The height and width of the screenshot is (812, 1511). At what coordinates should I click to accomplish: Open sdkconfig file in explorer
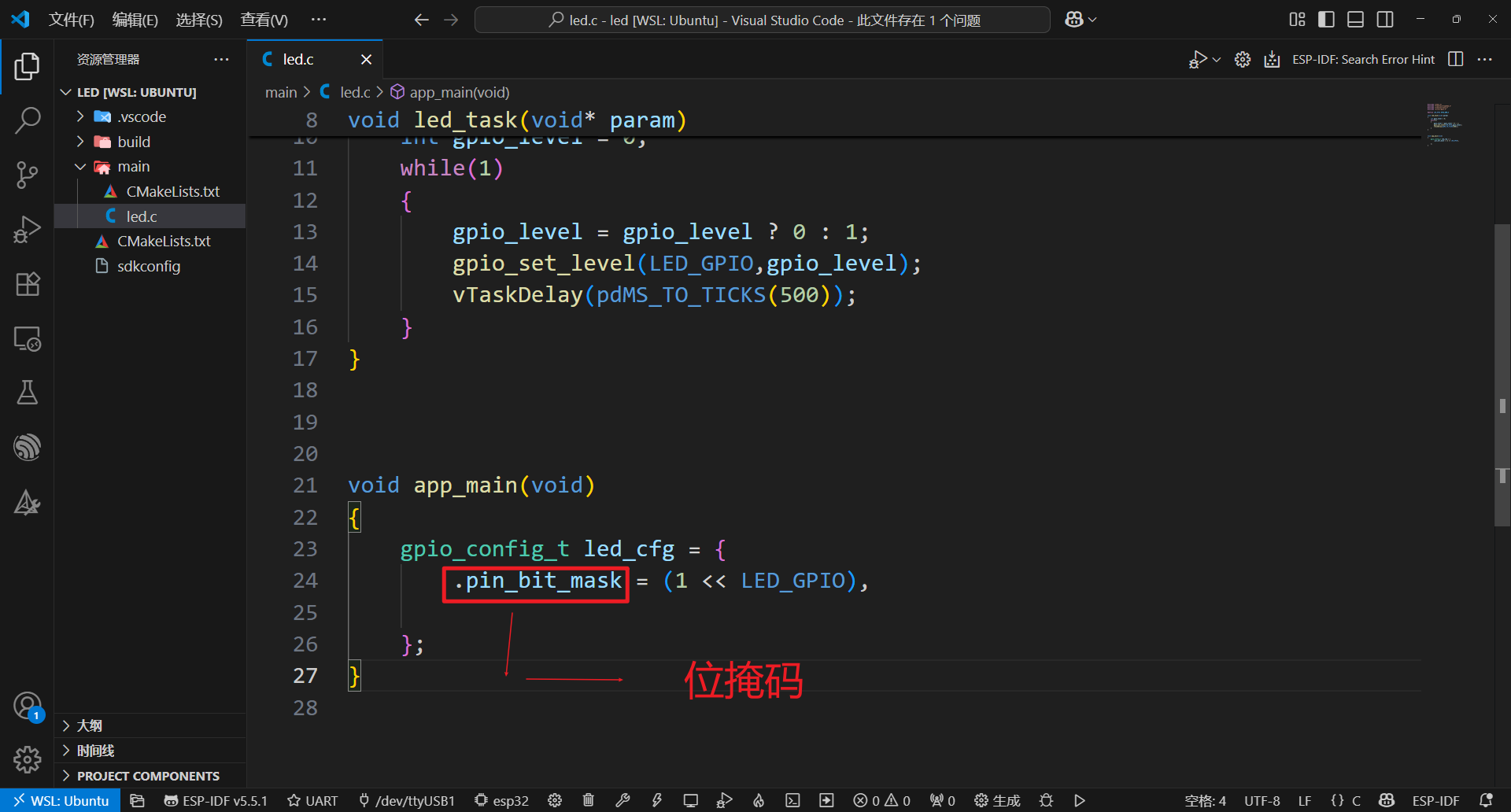(x=150, y=266)
